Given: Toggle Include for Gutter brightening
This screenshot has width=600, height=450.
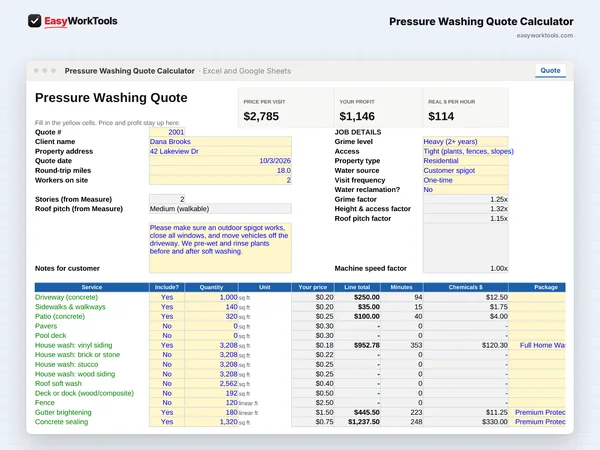Looking at the screenshot, I should (x=167, y=412).
